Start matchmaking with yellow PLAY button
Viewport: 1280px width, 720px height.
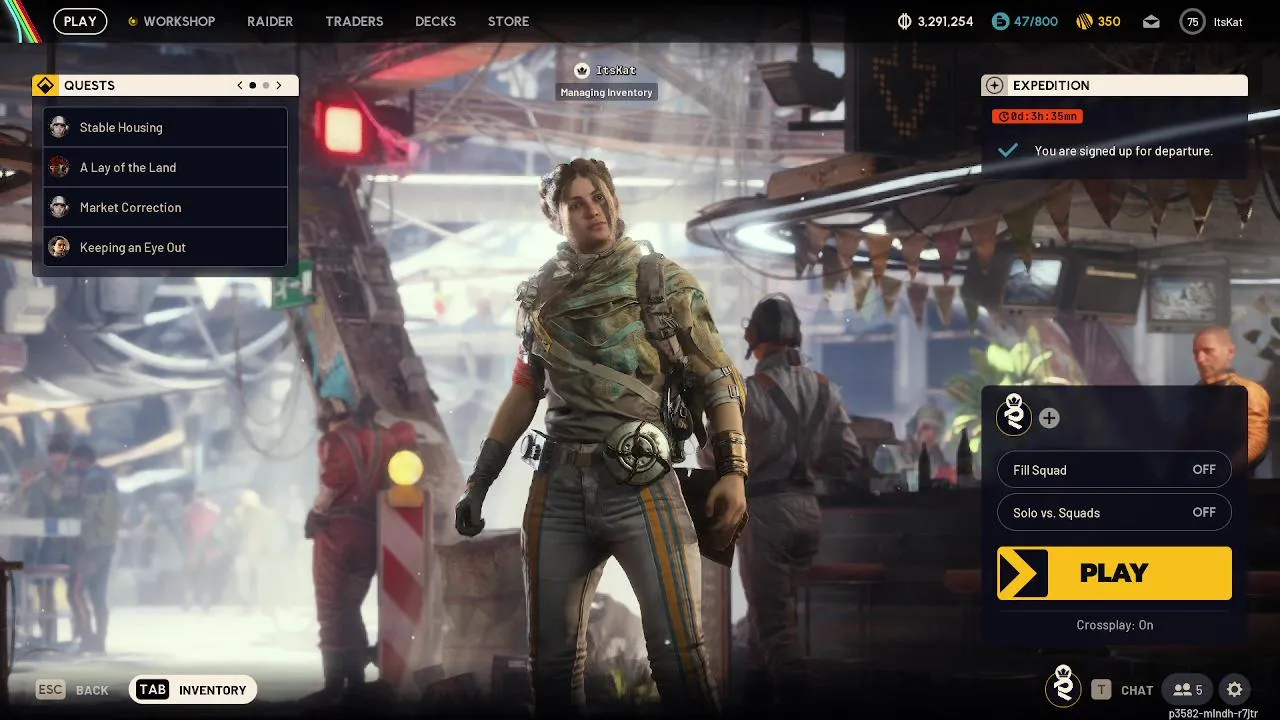[1114, 573]
